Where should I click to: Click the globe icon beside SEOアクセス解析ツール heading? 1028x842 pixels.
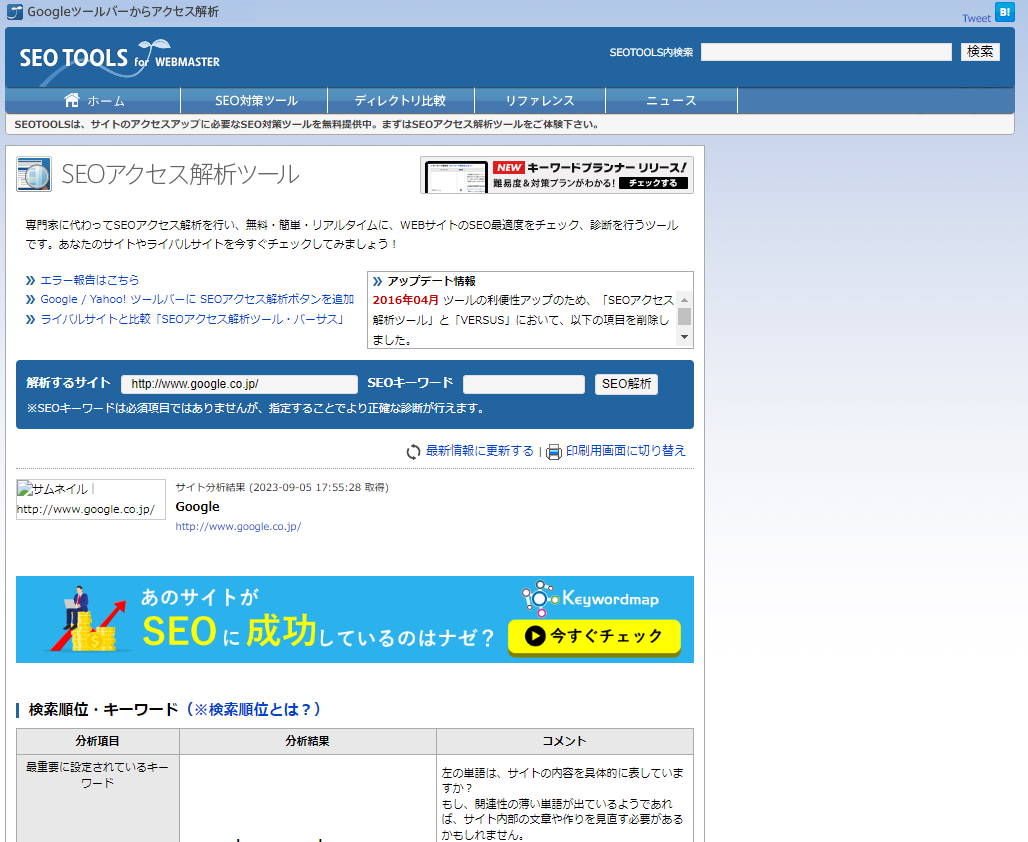(x=32, y=174)
